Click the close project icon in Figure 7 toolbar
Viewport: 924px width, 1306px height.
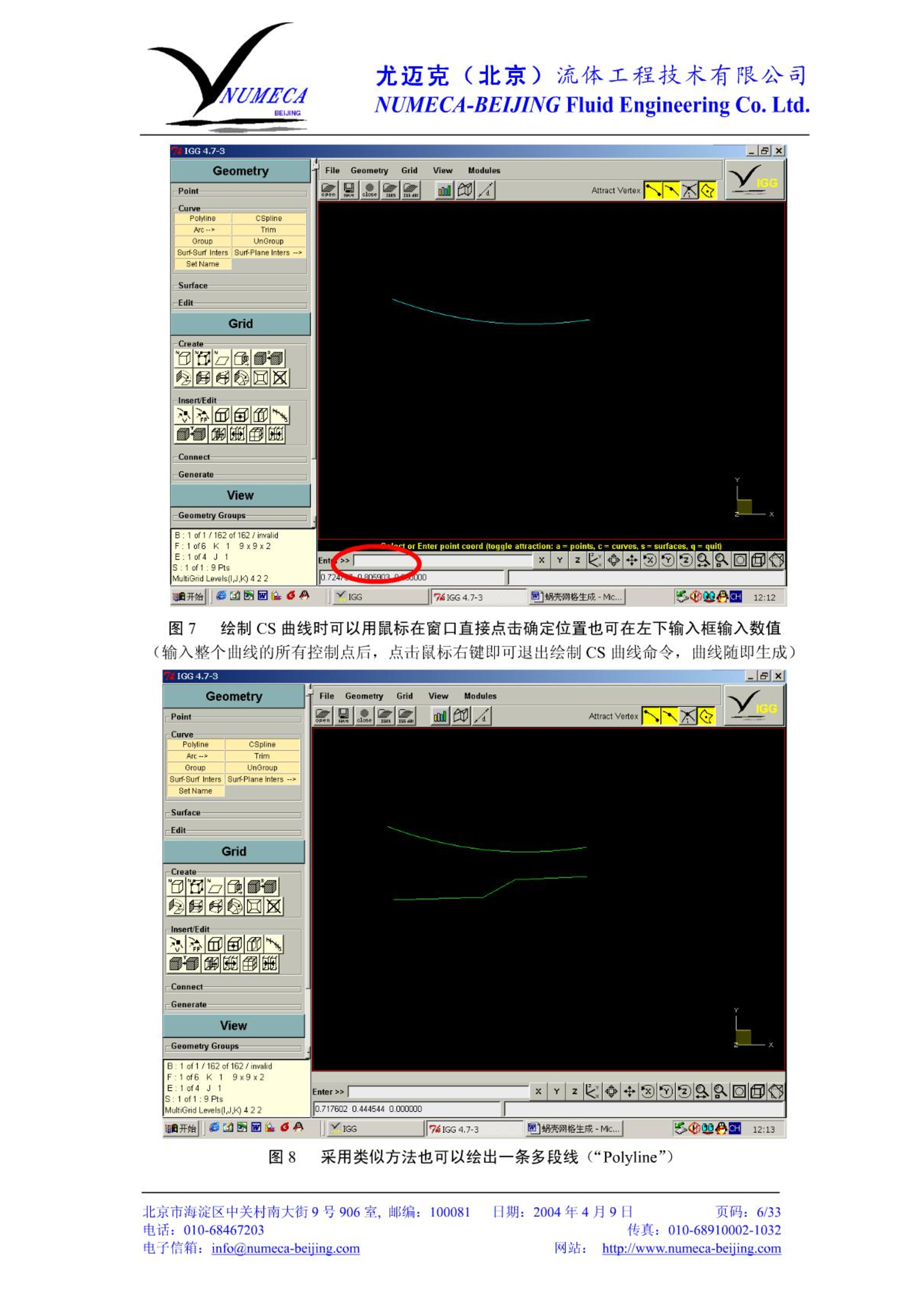[369, 190]
